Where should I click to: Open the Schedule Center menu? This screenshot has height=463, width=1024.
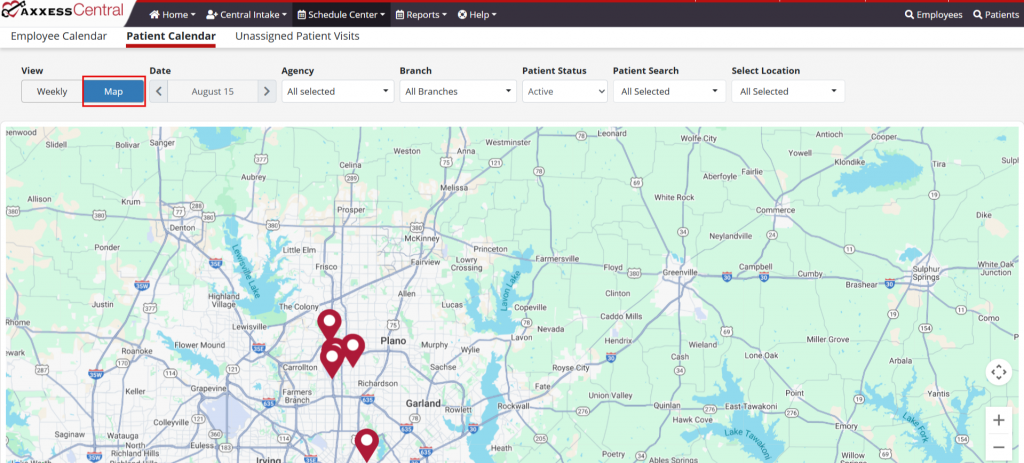[x=341, y=14]
